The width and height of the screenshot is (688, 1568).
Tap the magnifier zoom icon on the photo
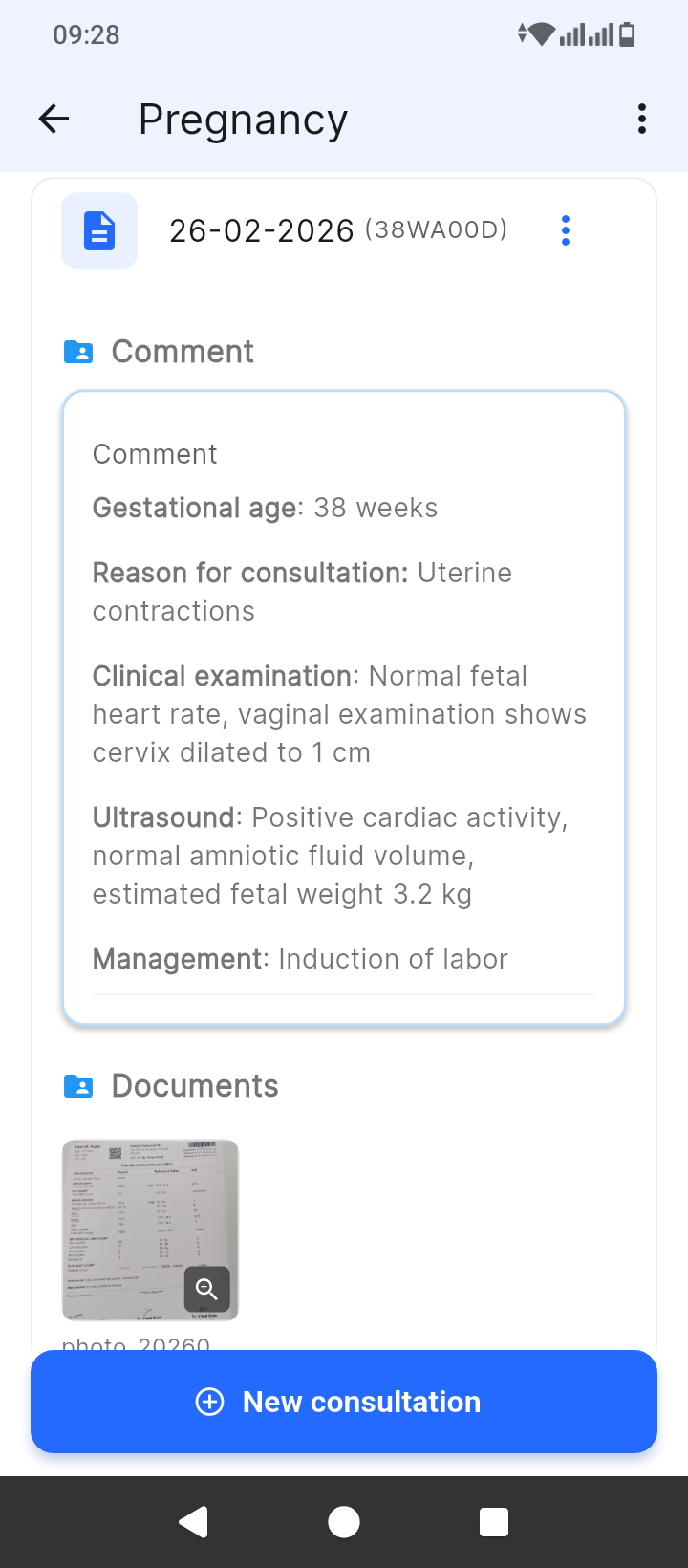[206, 1289]
